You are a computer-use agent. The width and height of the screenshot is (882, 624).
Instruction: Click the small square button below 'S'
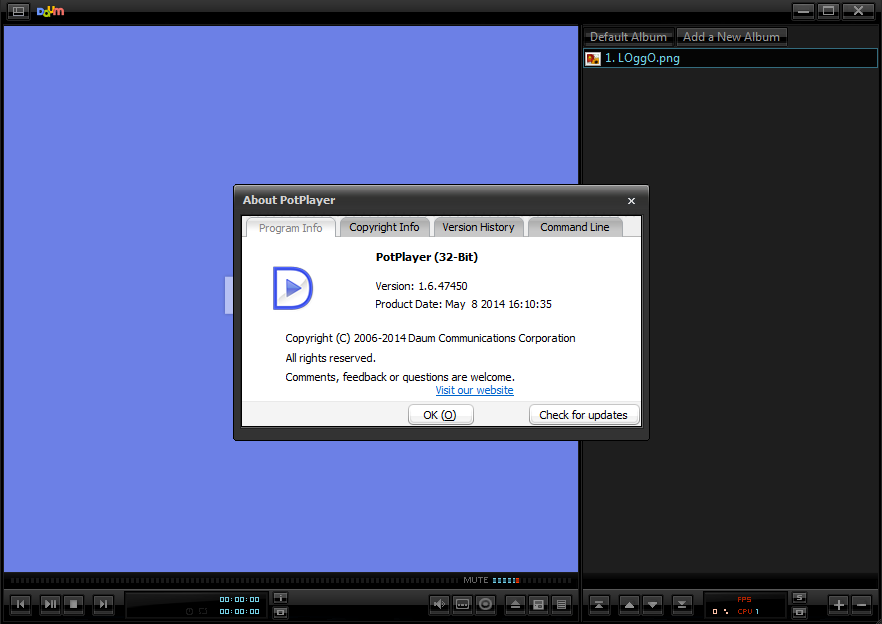point(799,612)
